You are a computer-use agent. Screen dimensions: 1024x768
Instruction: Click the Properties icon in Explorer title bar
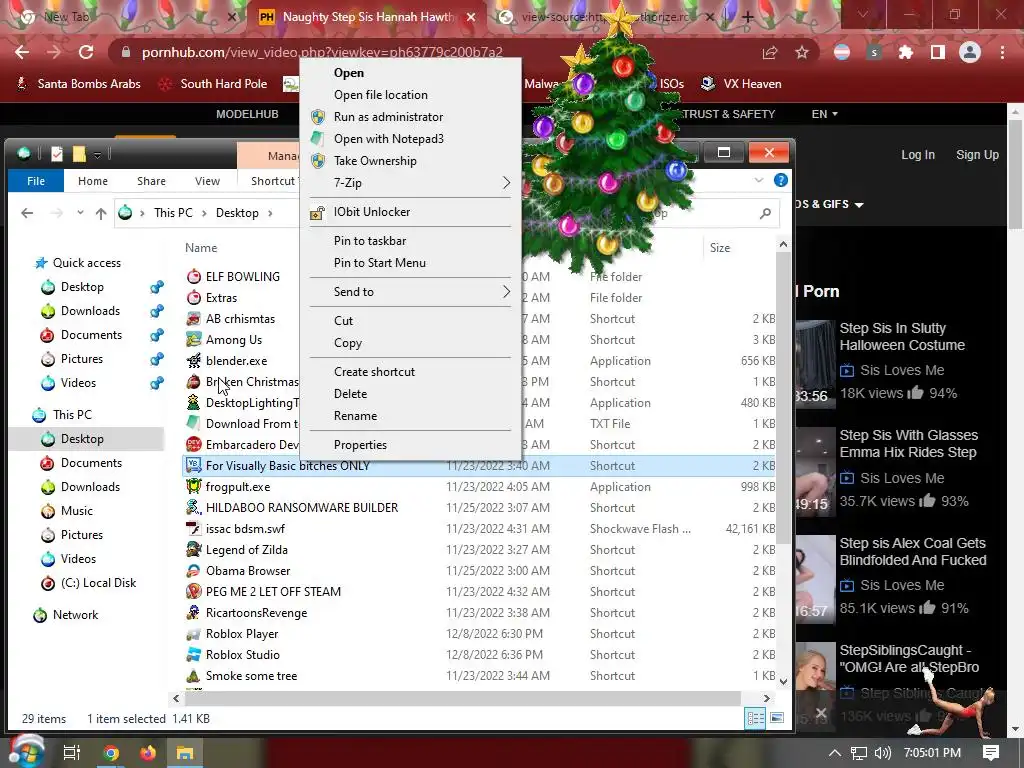(57, 154)
